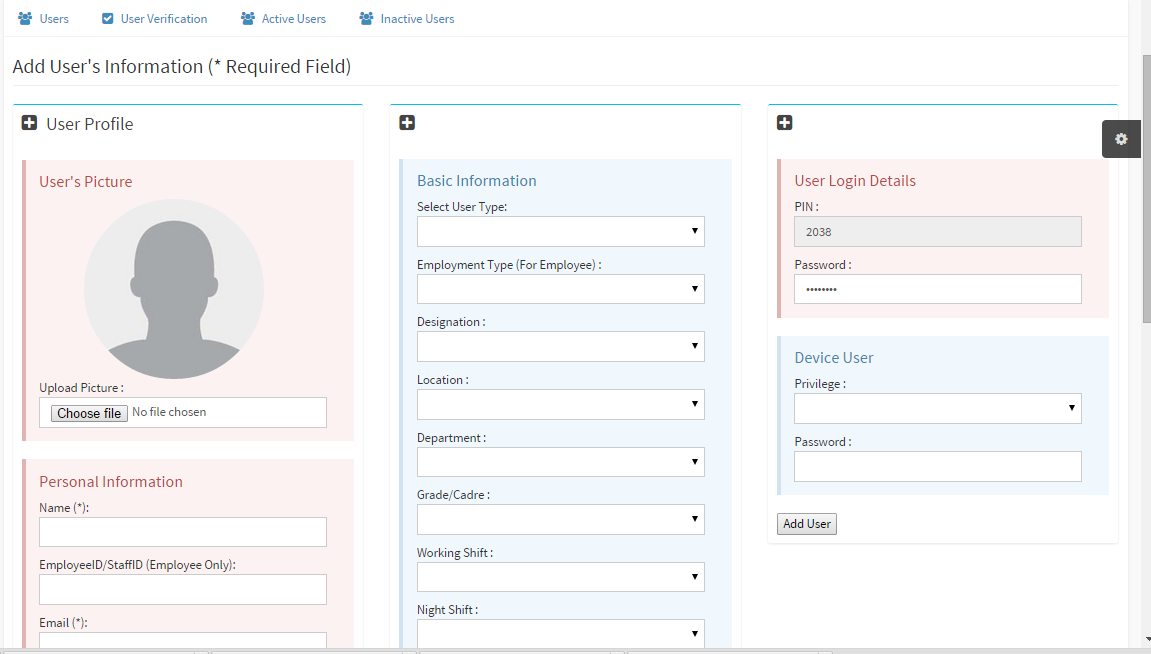Expand the Designation dropdown
The height and width of the screenshot is (654, 1151).
[x=560, y=347]
